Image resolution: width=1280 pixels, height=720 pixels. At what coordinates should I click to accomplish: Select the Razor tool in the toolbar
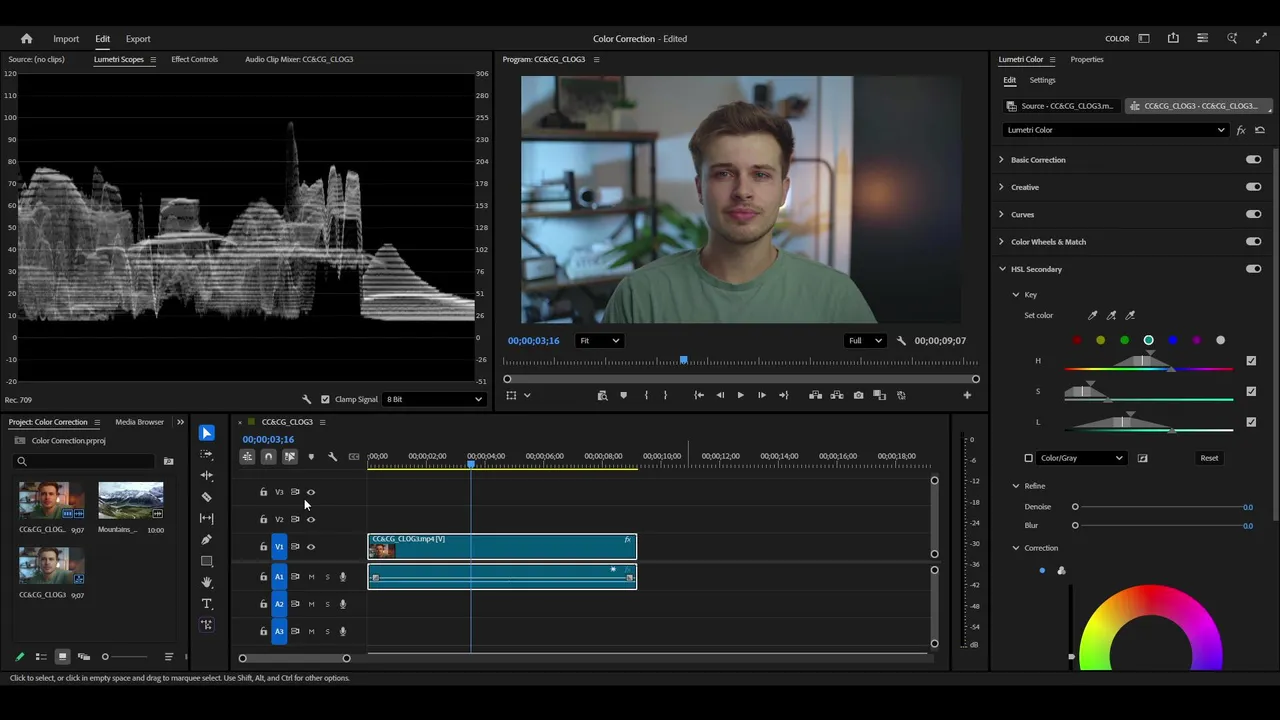[x=207, y=497]
